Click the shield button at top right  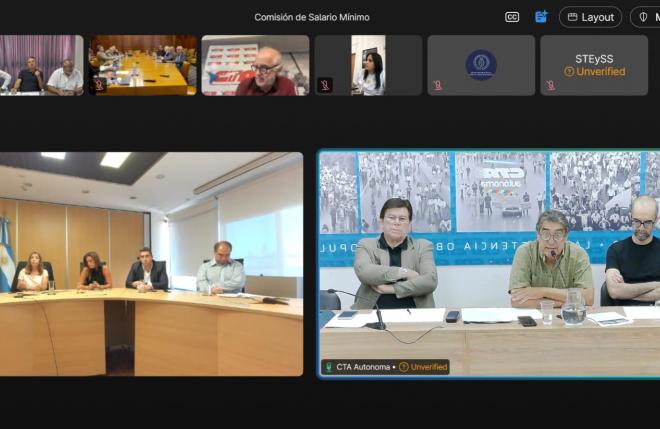646,17
